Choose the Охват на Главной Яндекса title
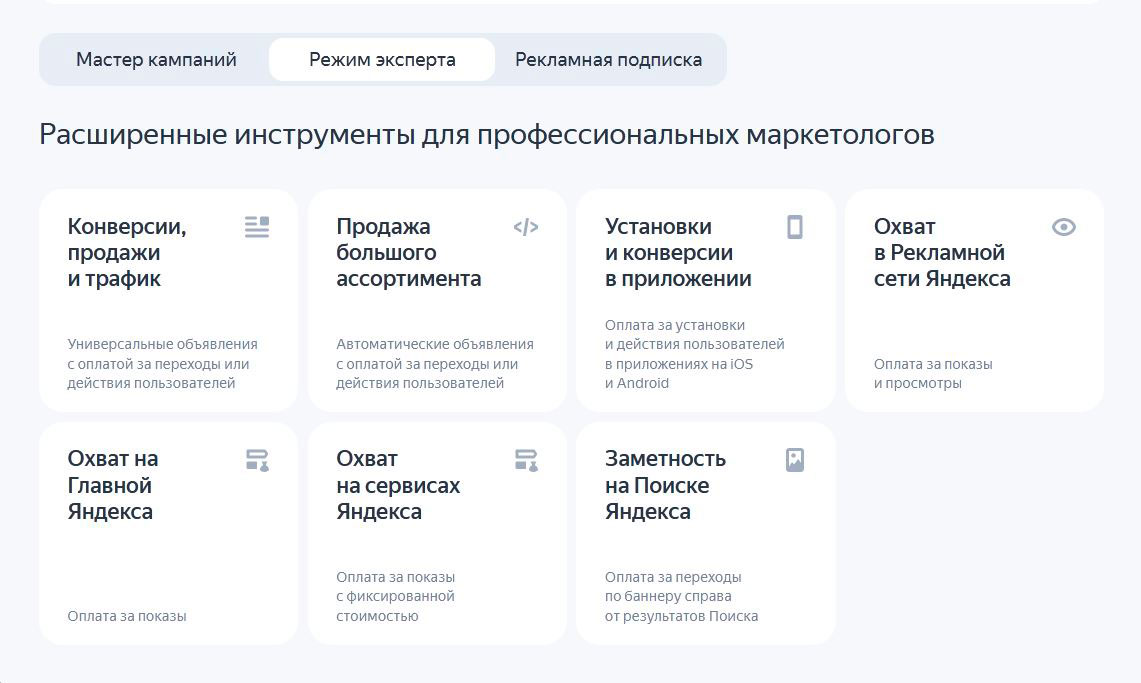Screen dimensions: 1141x683 113,485
